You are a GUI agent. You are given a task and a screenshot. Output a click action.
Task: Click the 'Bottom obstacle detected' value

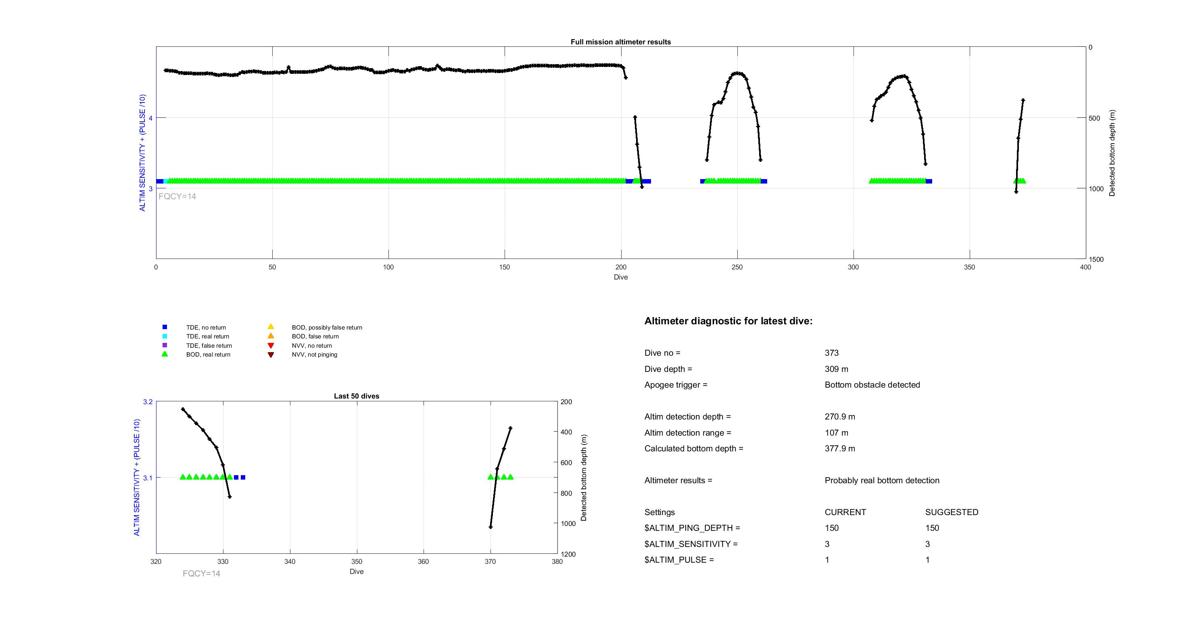pos(870,385)
